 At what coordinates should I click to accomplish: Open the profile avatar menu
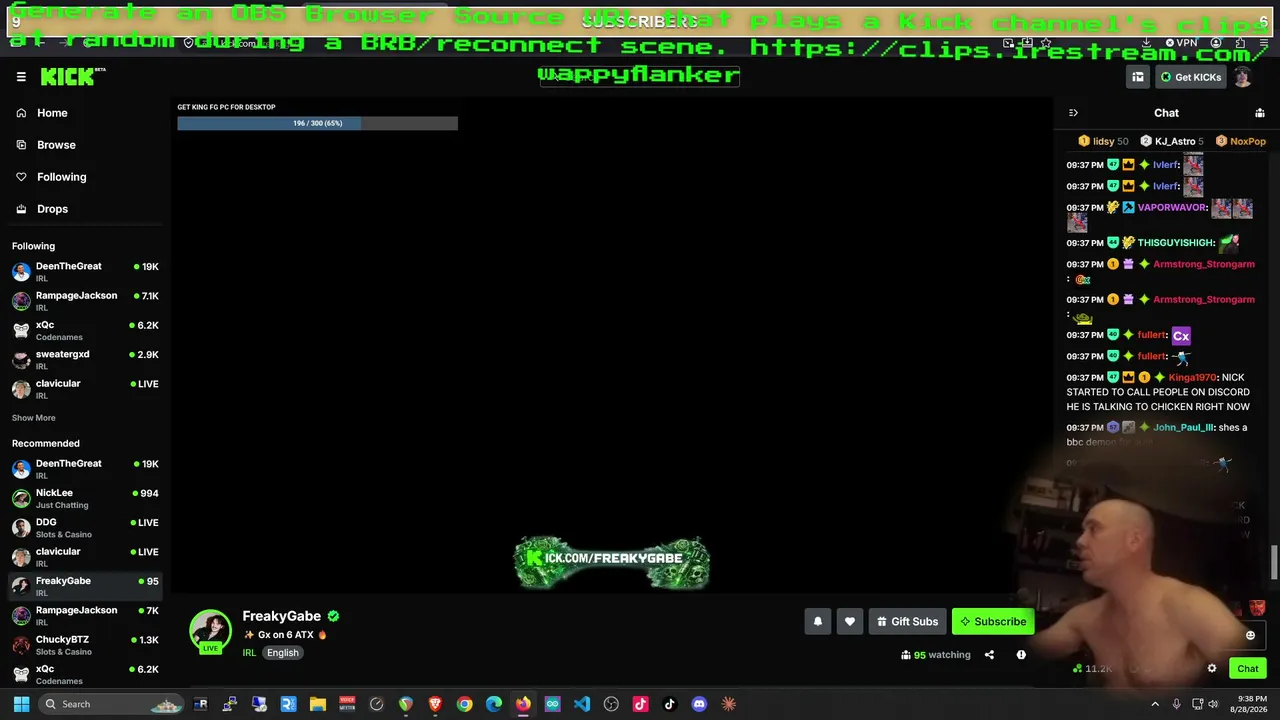pos(1242,77)
